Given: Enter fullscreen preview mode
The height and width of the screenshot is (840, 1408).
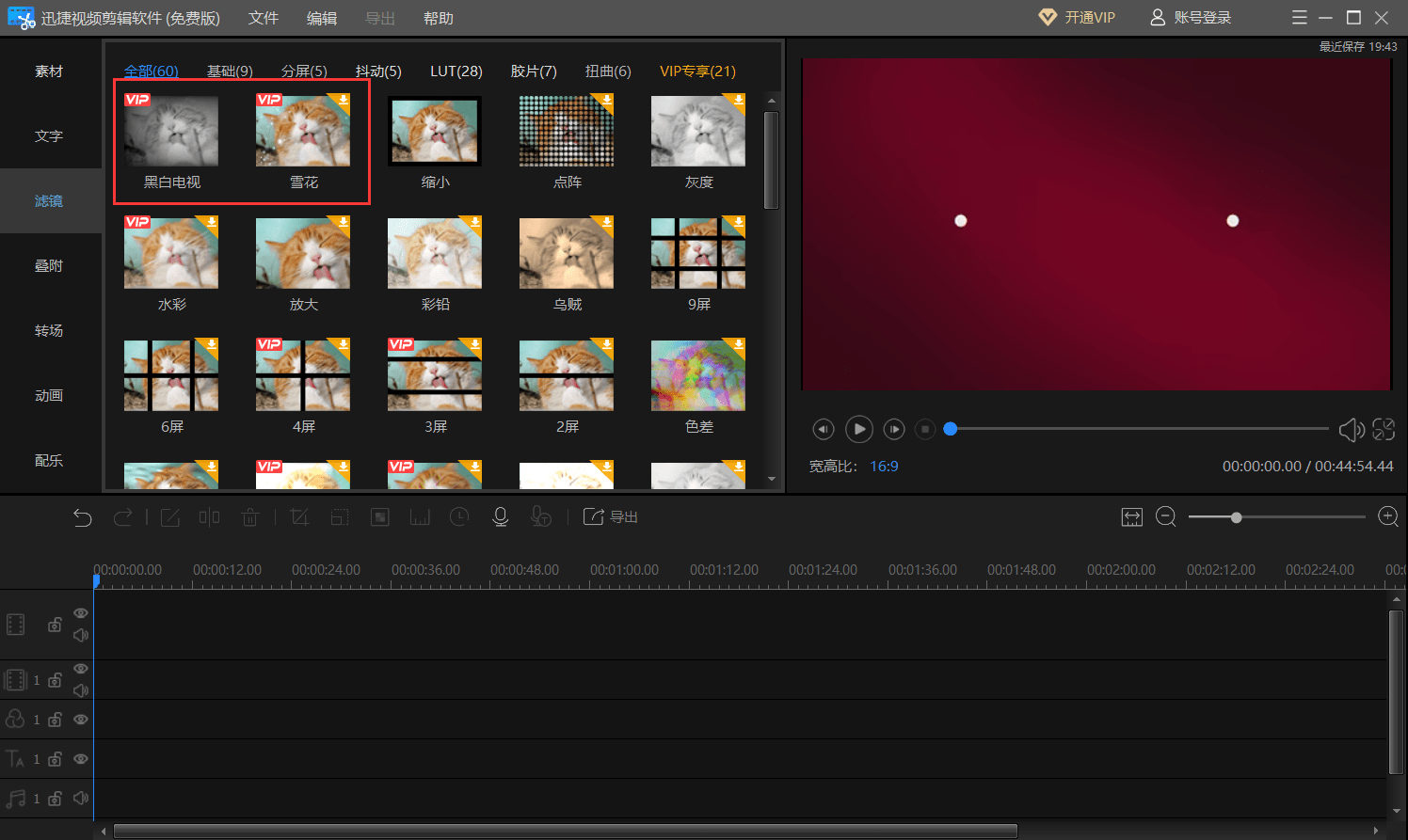Looking at the screenshot, I should pos(1384,429).
